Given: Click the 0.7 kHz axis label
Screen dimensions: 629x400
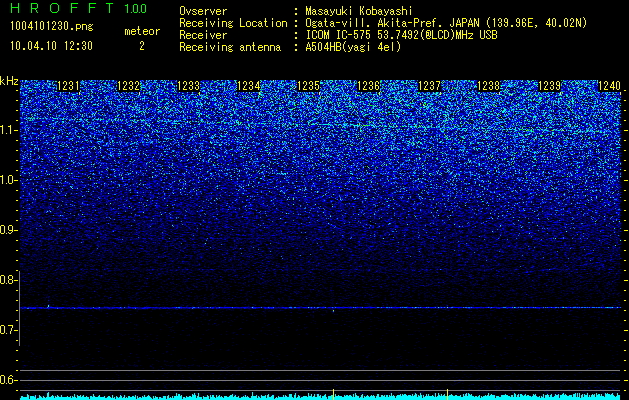Looking at the screenshot, I should tap(8, 330).
